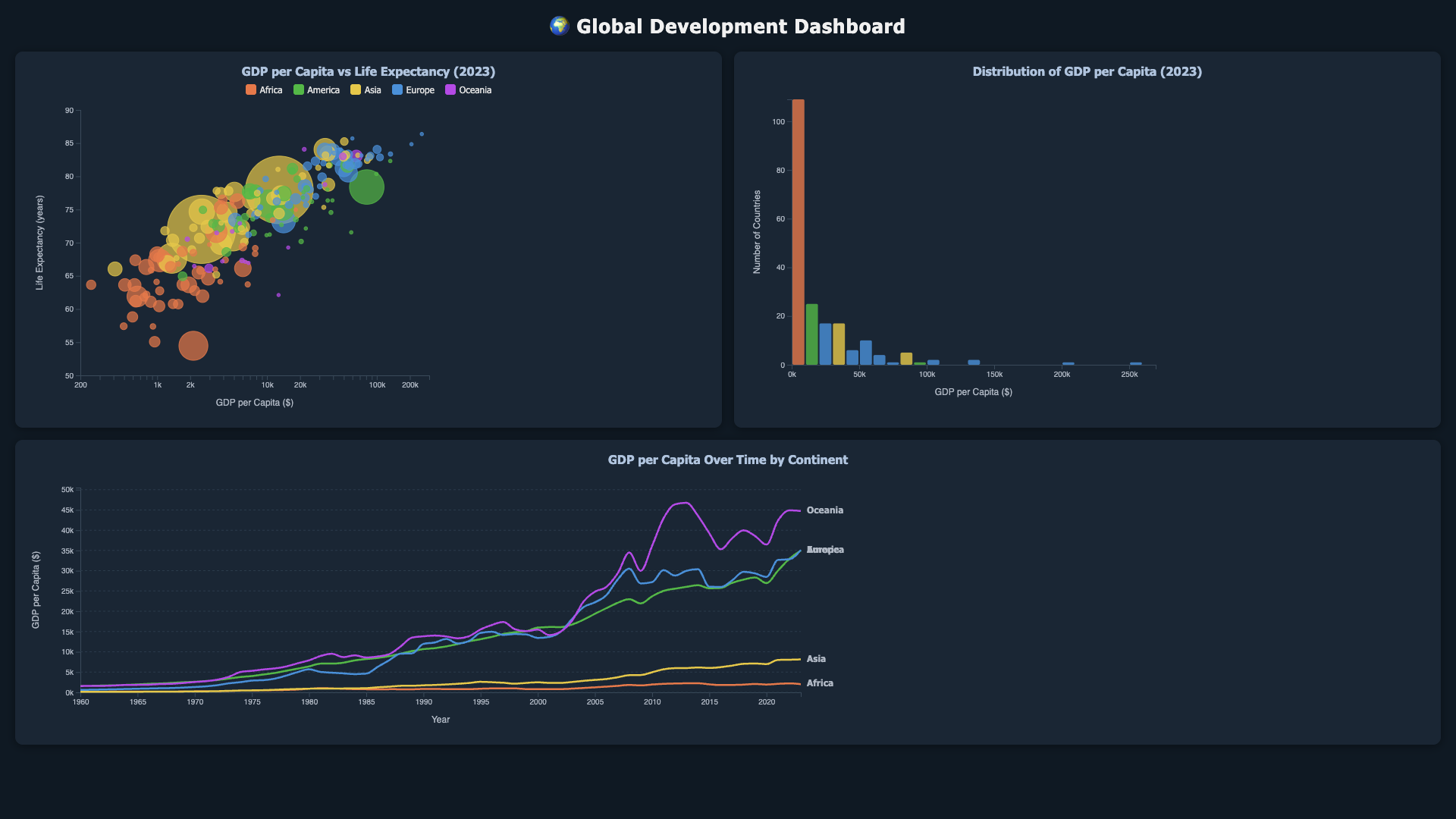Click the 'Number of Countries' axis label
The height and width of the screenshot is (819, 1456).
[757, 232]
